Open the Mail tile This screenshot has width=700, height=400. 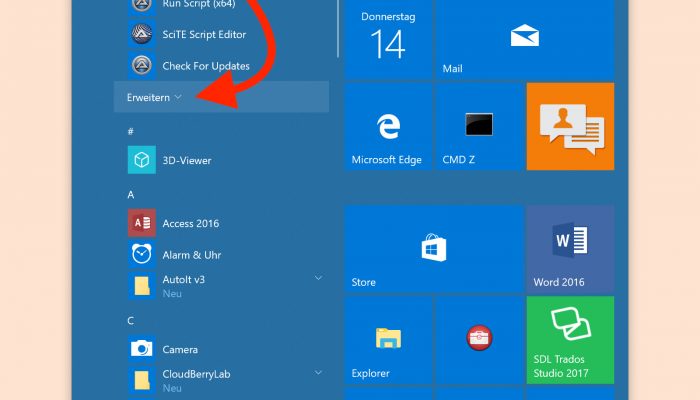[525, 39]
